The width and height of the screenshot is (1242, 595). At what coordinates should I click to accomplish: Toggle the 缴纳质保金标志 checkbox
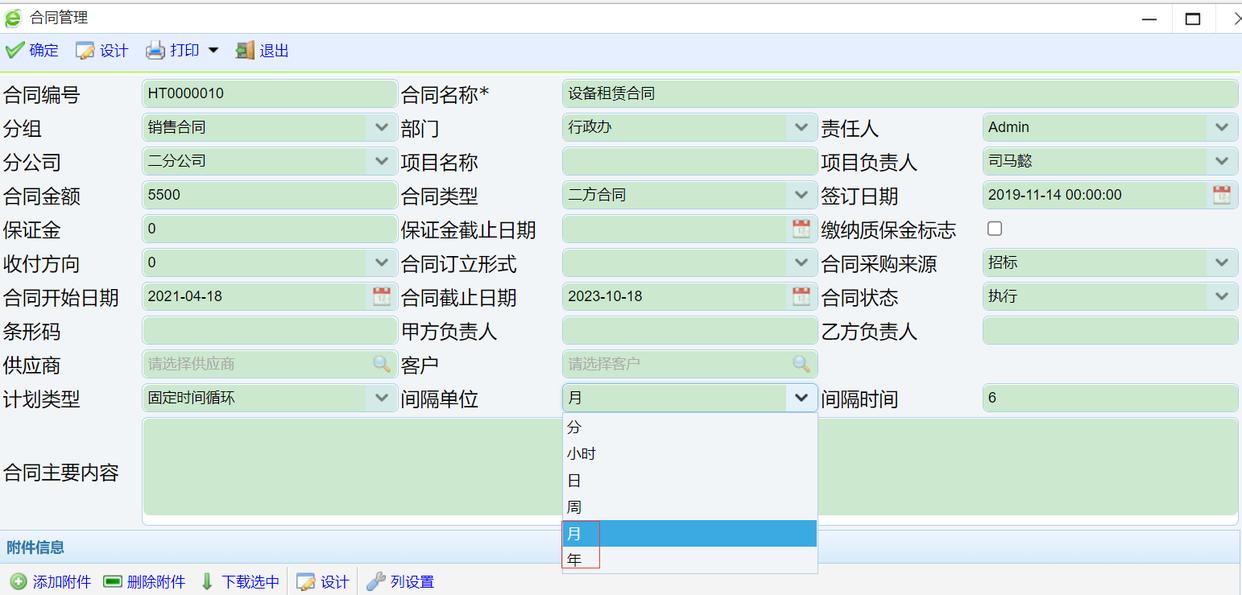(994, 229)
